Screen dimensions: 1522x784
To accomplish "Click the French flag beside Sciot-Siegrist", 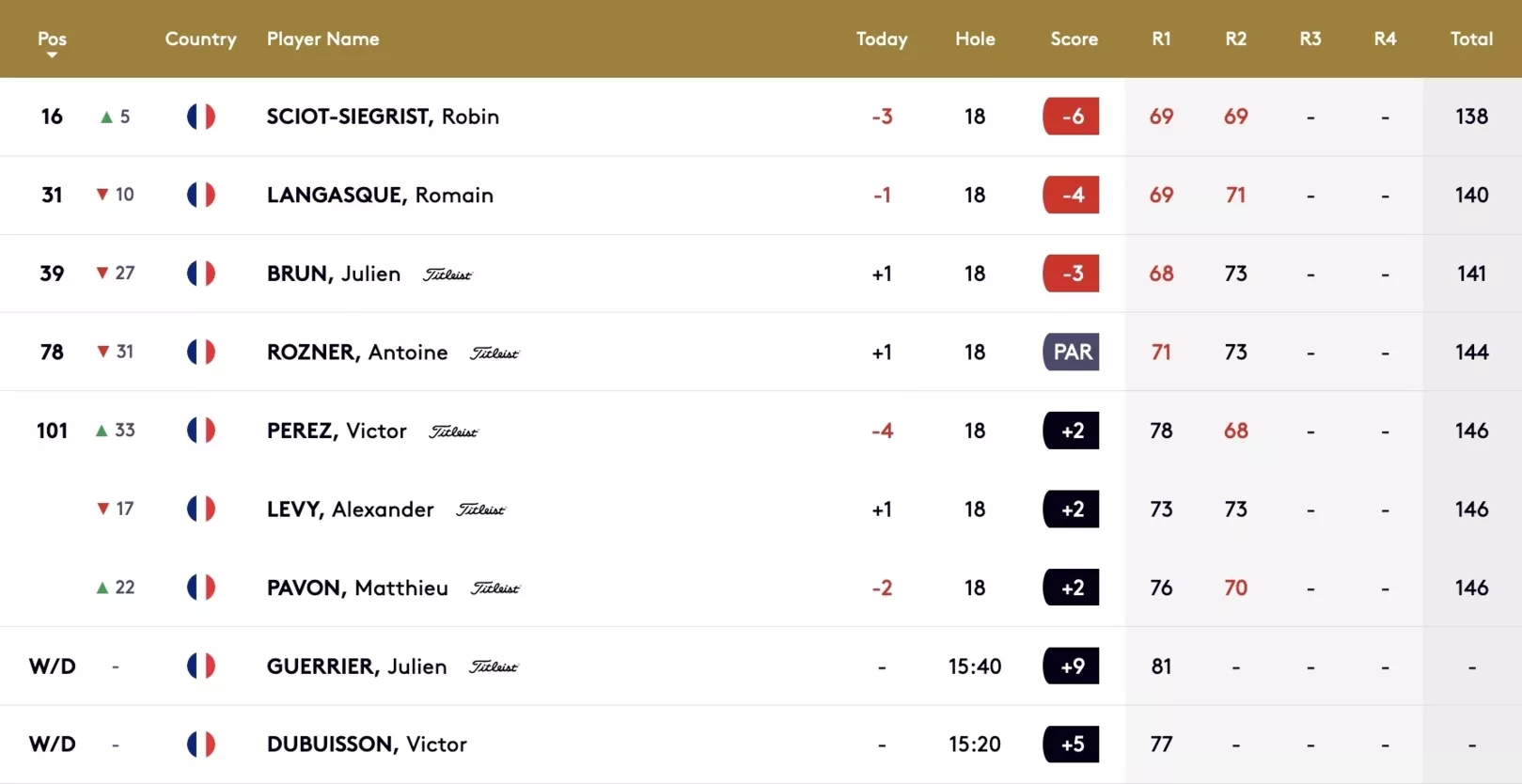I will point(201,117).
